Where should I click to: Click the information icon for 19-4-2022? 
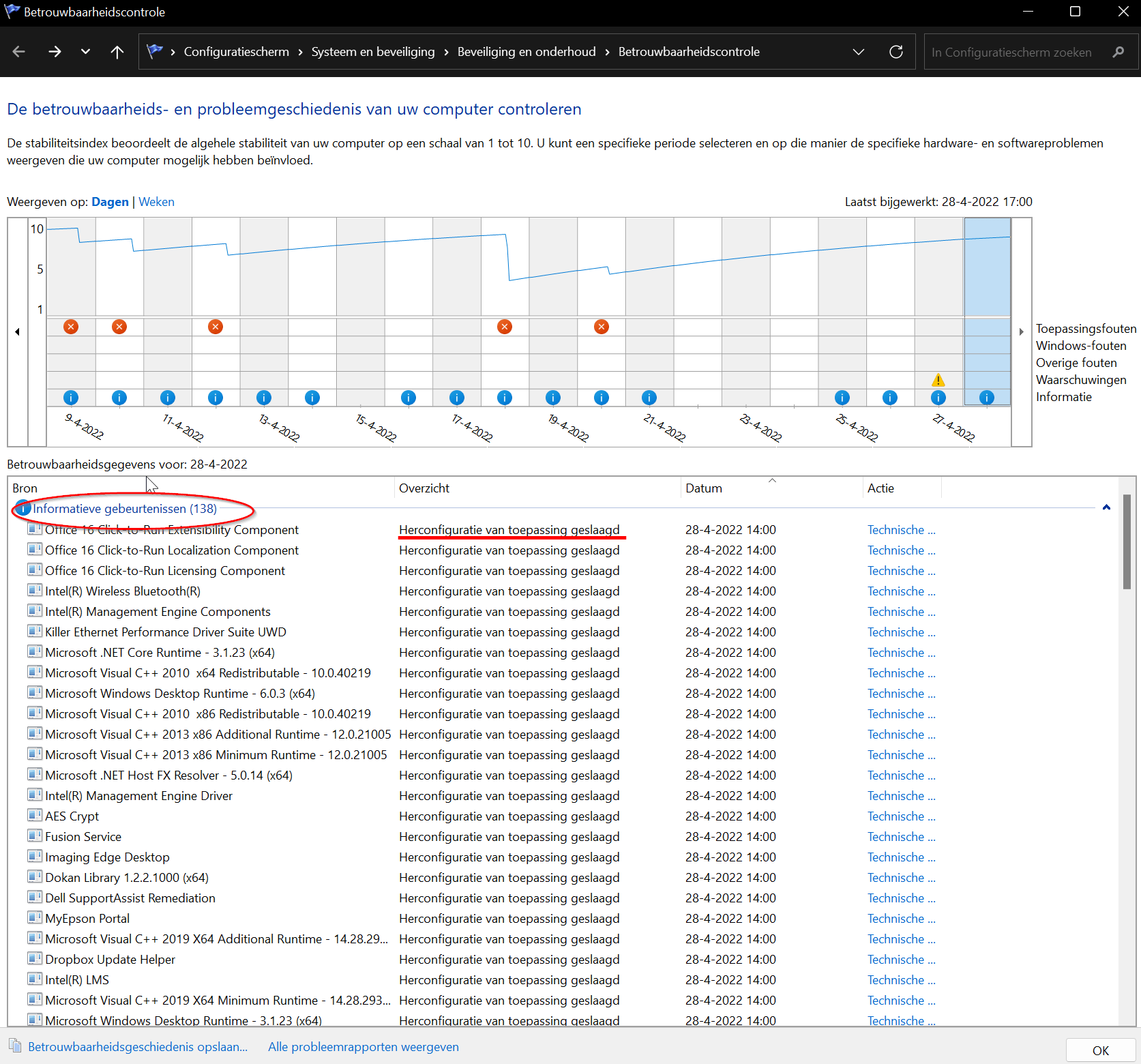[x=553, y=398]
